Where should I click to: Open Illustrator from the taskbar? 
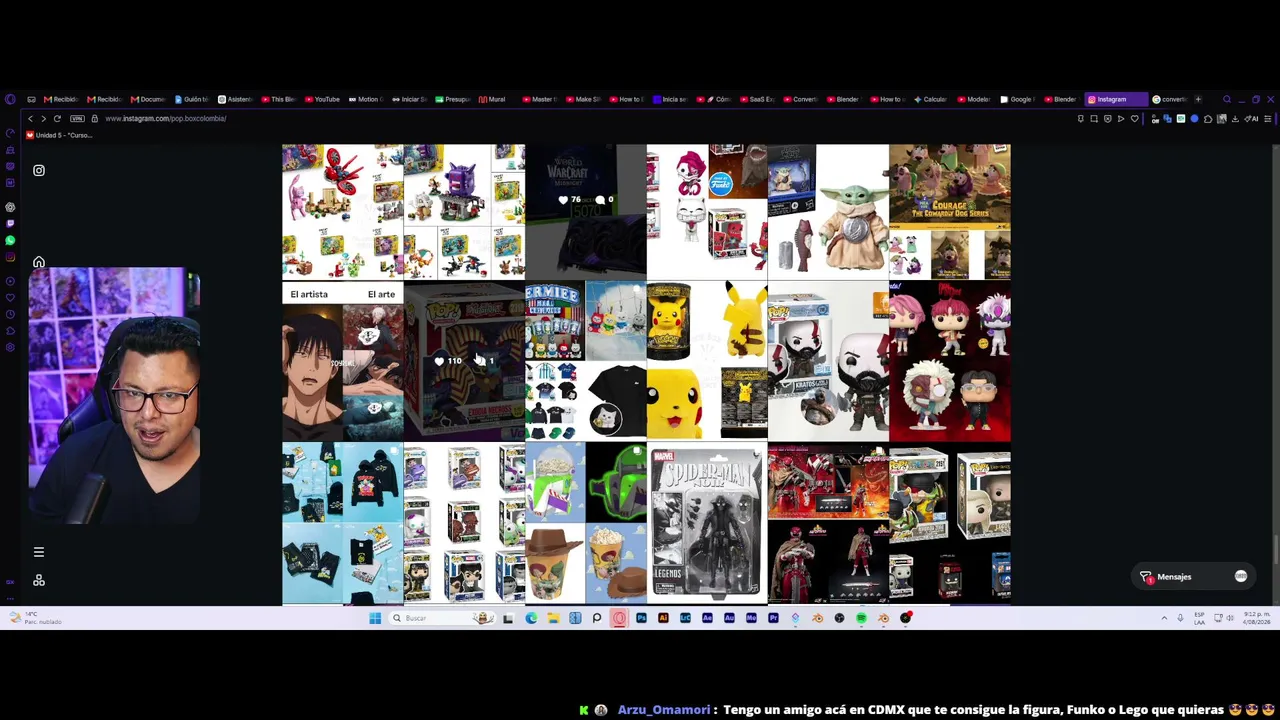pyautogui.click(x=663, y=618)
